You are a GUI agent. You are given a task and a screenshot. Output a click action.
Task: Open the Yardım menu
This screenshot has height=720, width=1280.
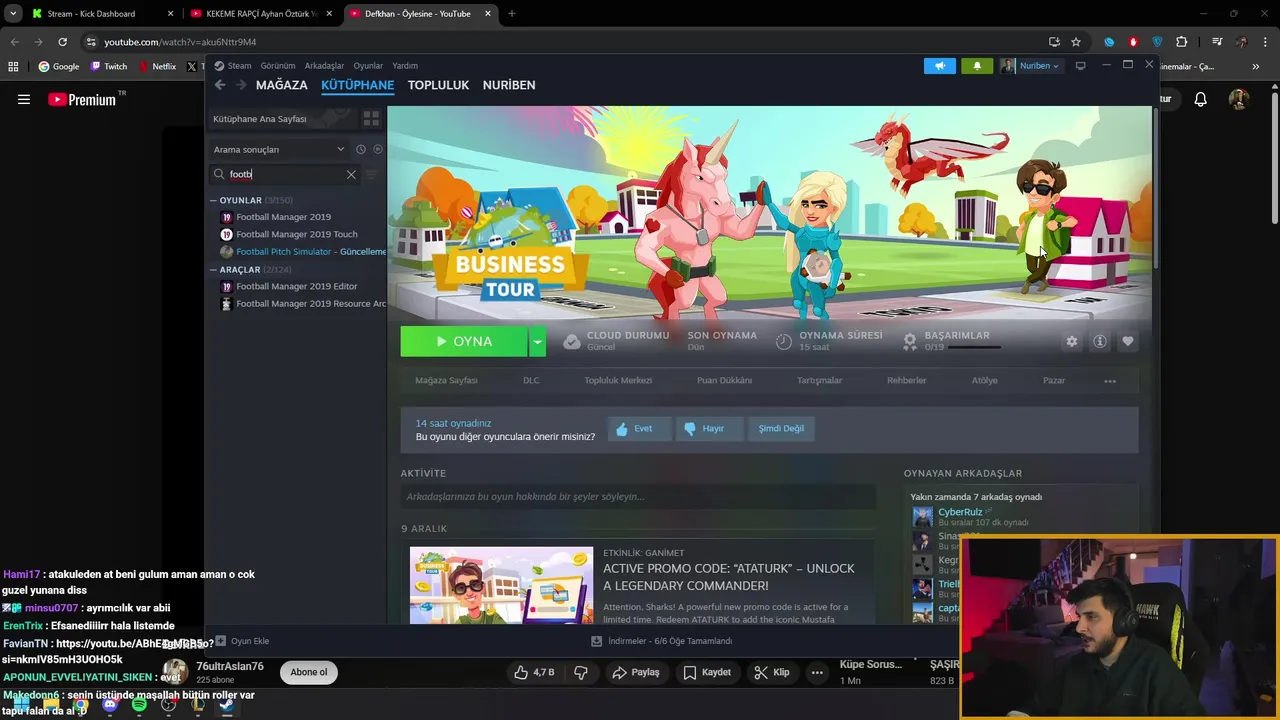point(405,66)
